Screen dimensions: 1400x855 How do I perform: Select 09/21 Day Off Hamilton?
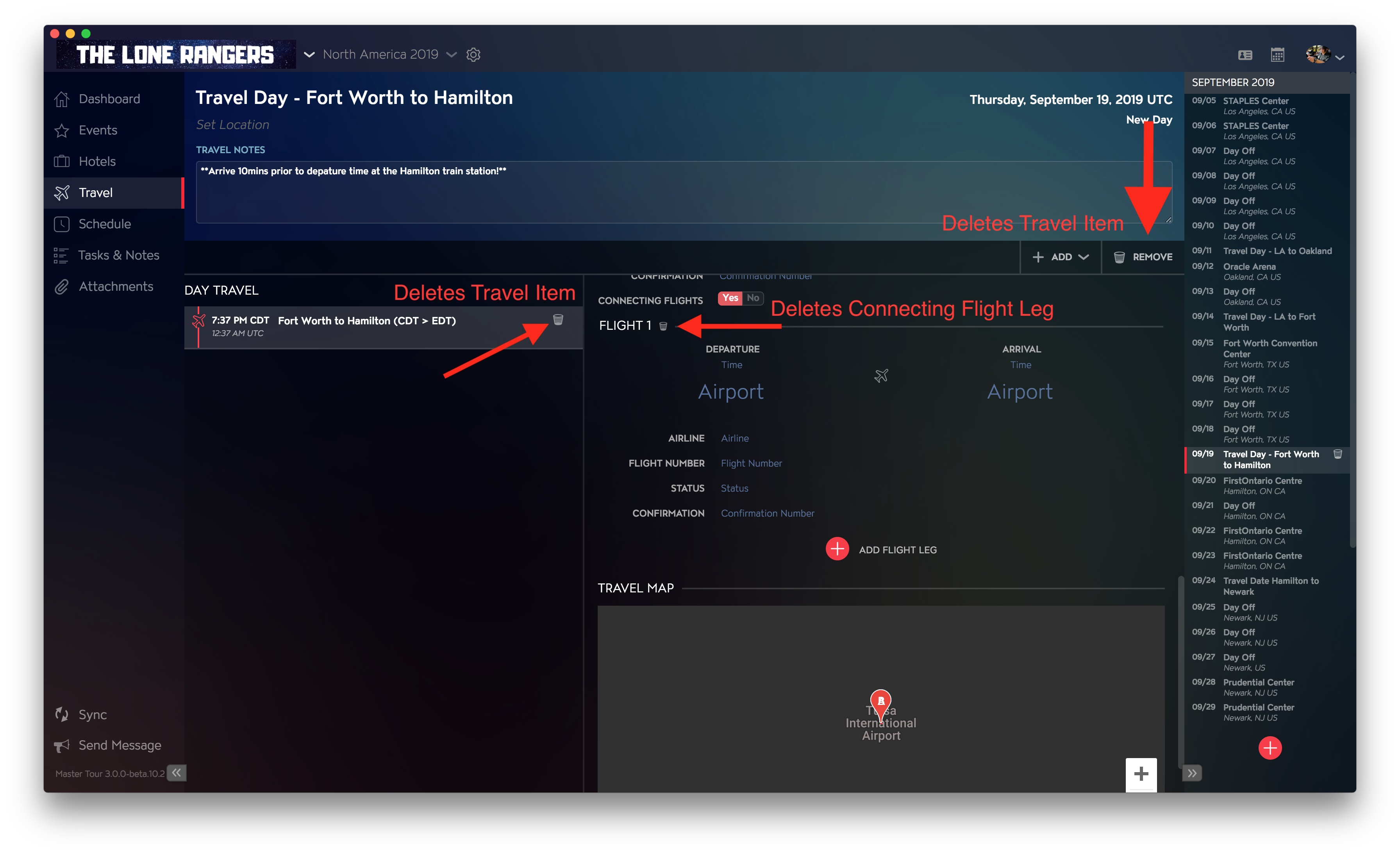pyautogui.click(x=1267, y=511)
